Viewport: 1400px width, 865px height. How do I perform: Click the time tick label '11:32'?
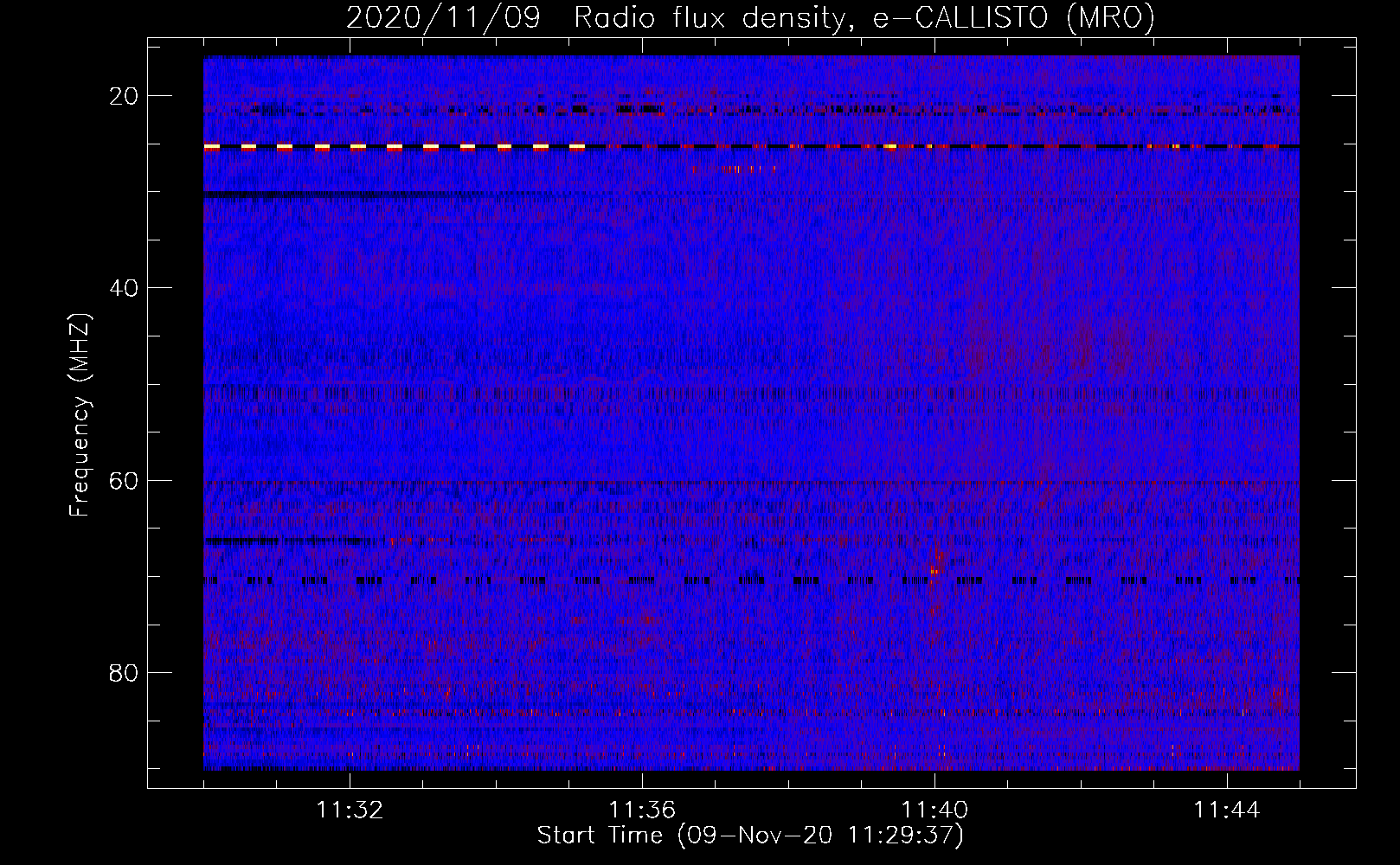coord(350,811)
